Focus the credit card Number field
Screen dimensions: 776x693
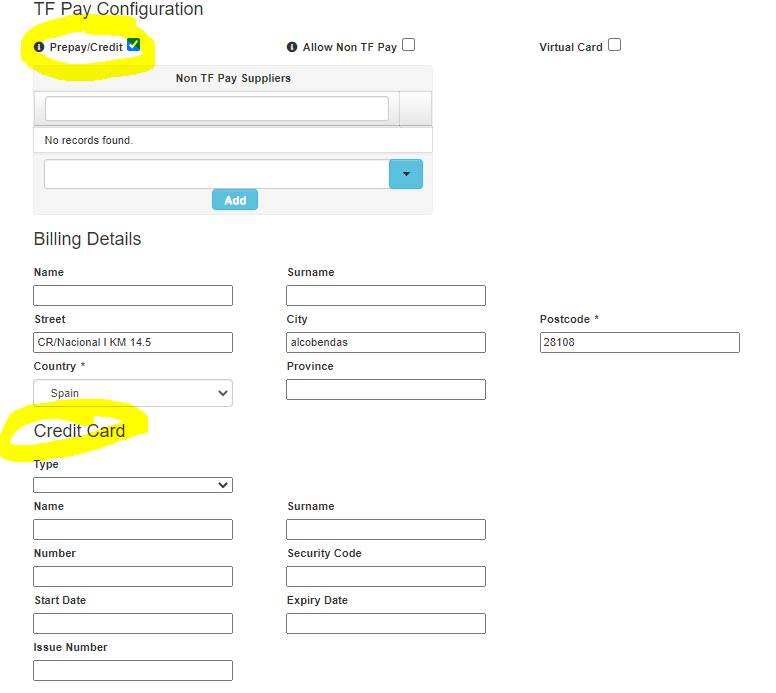pyautogui.click(x=133, y=577)
